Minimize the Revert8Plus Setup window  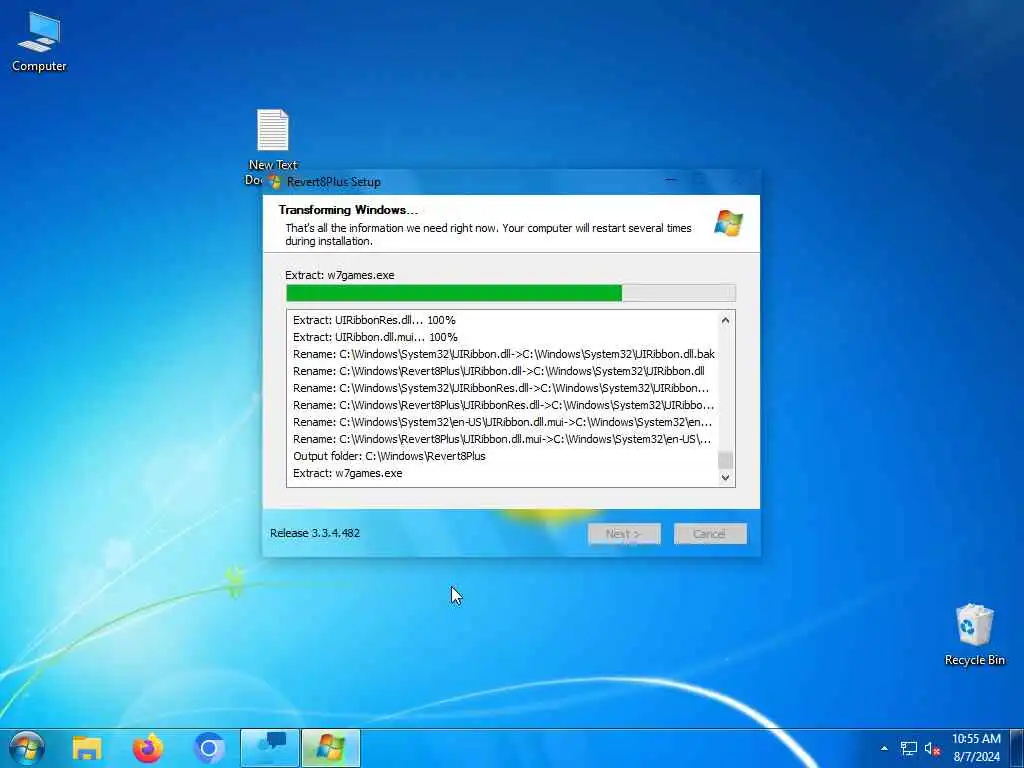point(671,181)
